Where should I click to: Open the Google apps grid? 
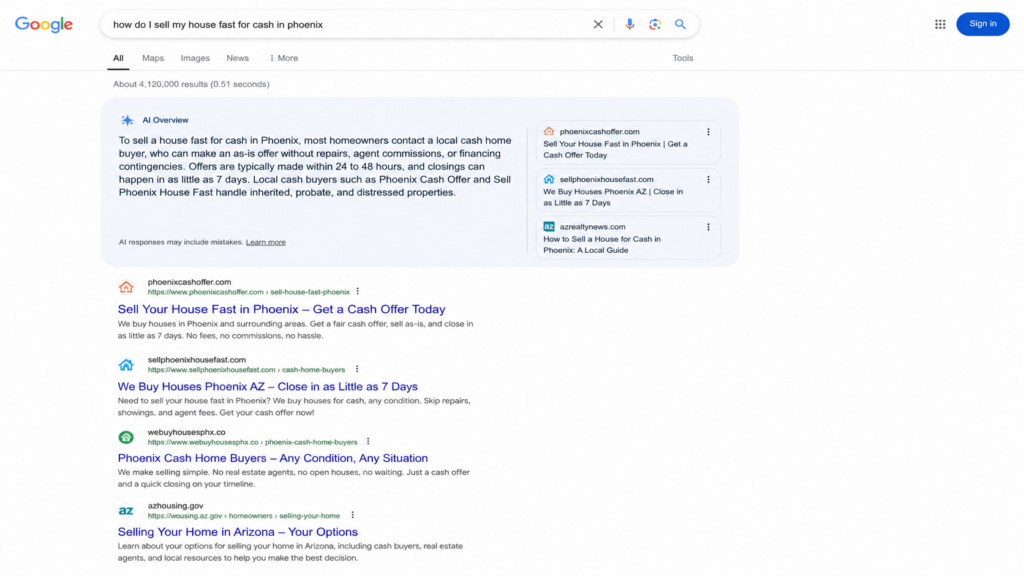coord(940,24)
